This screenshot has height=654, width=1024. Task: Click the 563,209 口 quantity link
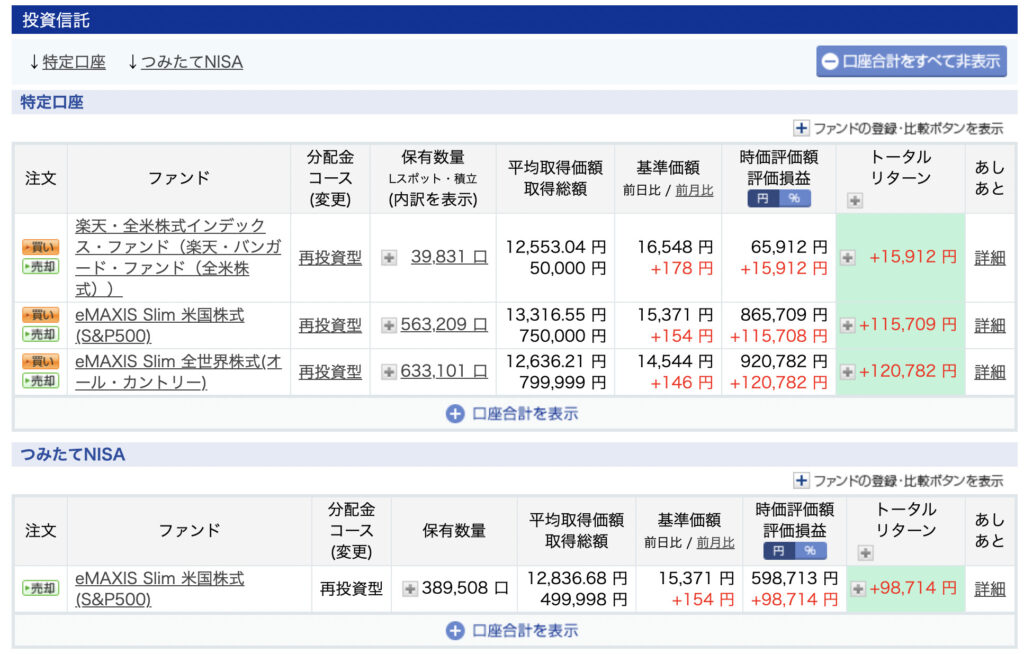pyautogui.click(x=443, y=325)
